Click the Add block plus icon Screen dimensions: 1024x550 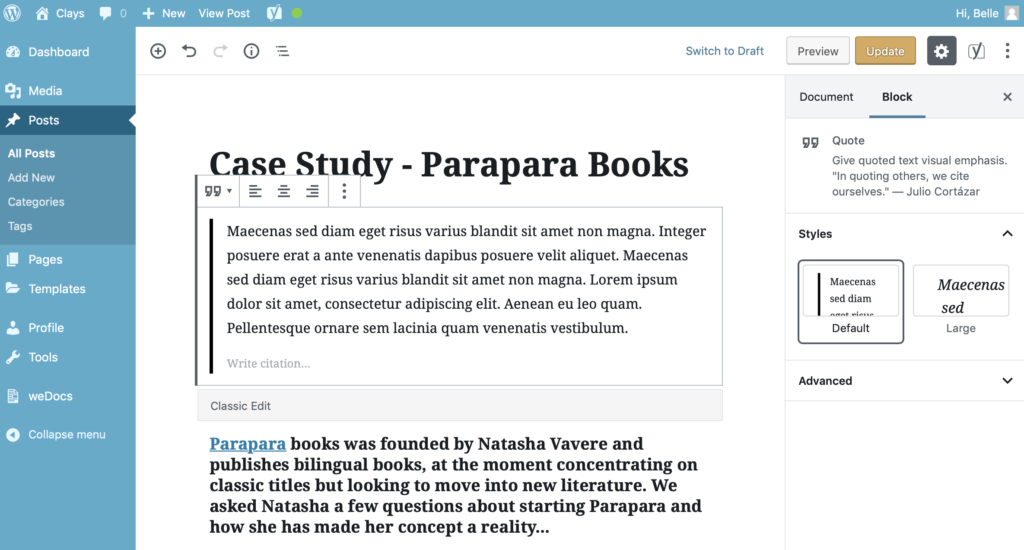click(158, 51)
